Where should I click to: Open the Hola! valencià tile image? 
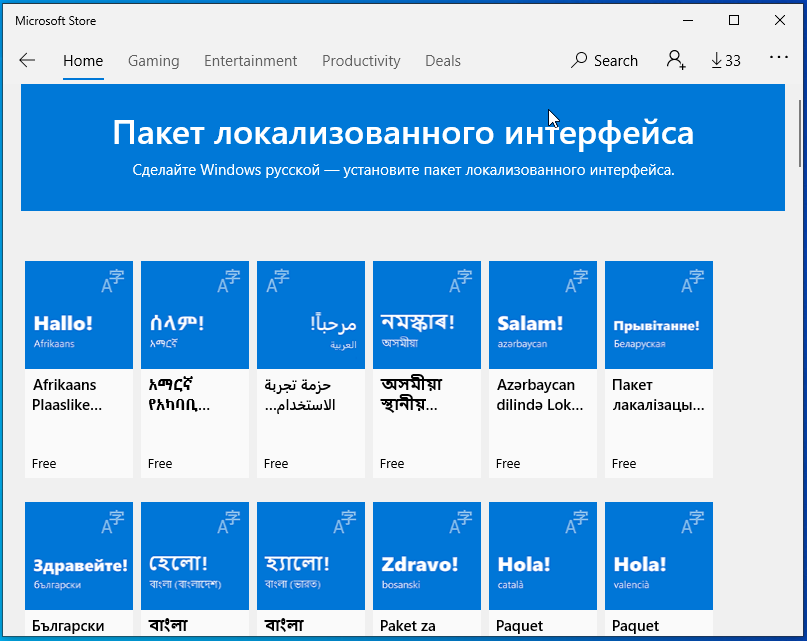pos(659,556)
